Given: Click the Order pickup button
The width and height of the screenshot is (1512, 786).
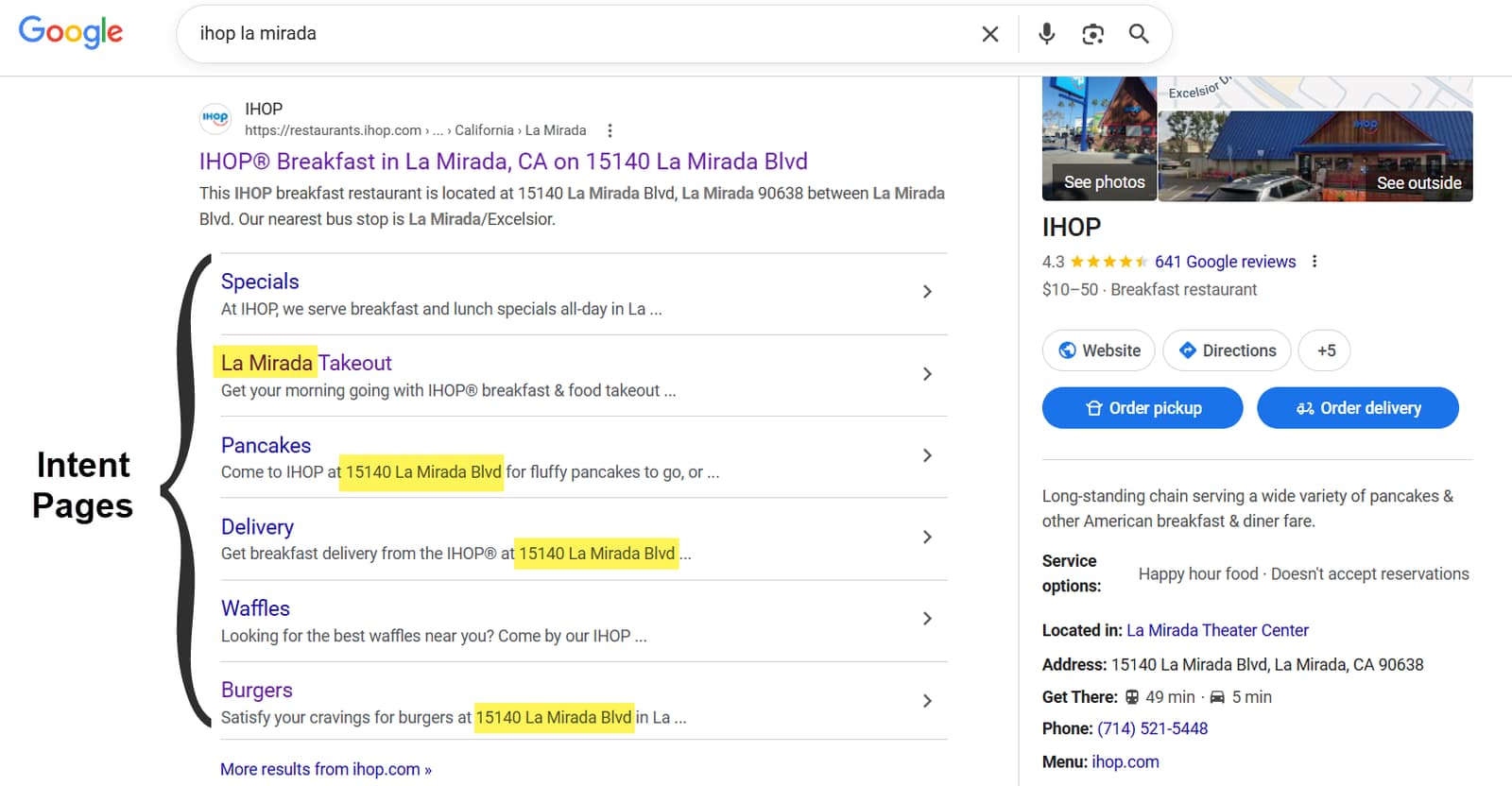Looking at the screenshot, I should coord(1143,408).
